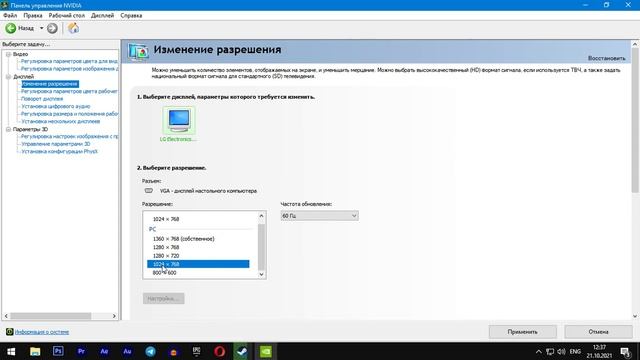Click the main panel scroll up arrow
640x360 pixels.
(x=635, y=44)
